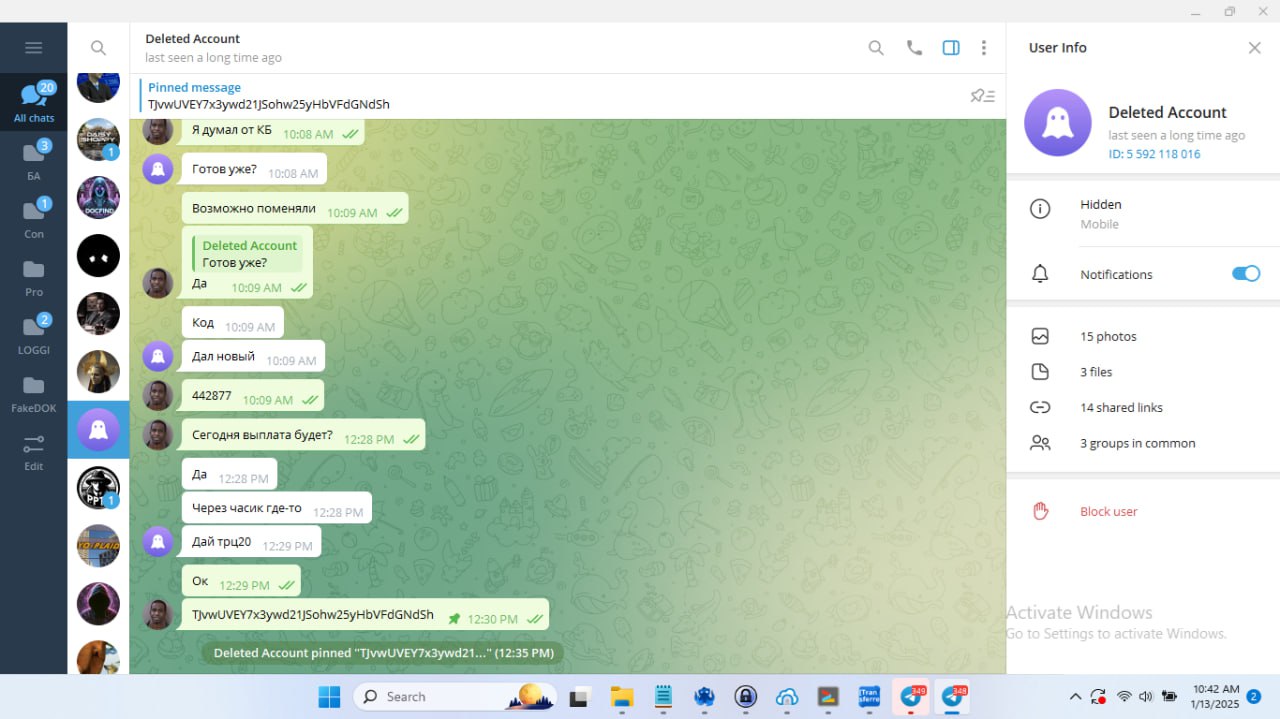Open the БА chat folder
The image size is (1280, 719).
pyautogui.click(x=34, y=160)
